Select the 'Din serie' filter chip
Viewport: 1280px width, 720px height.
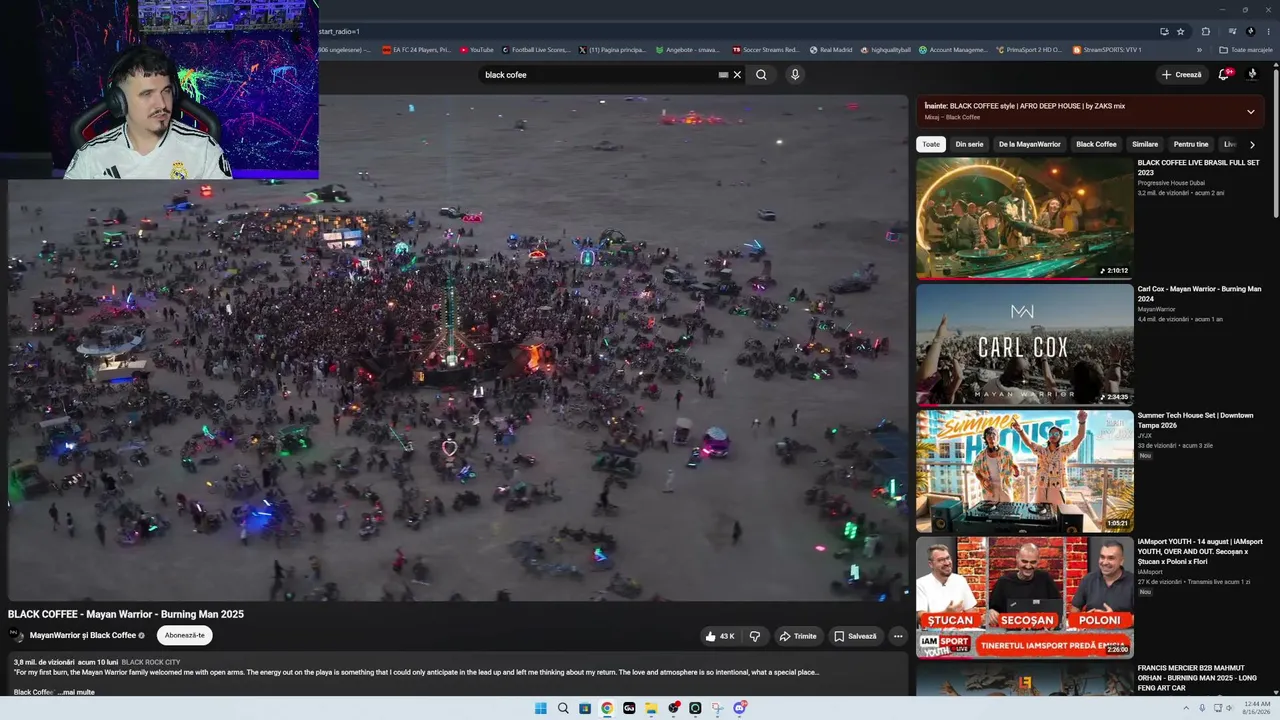click(969, 144)
